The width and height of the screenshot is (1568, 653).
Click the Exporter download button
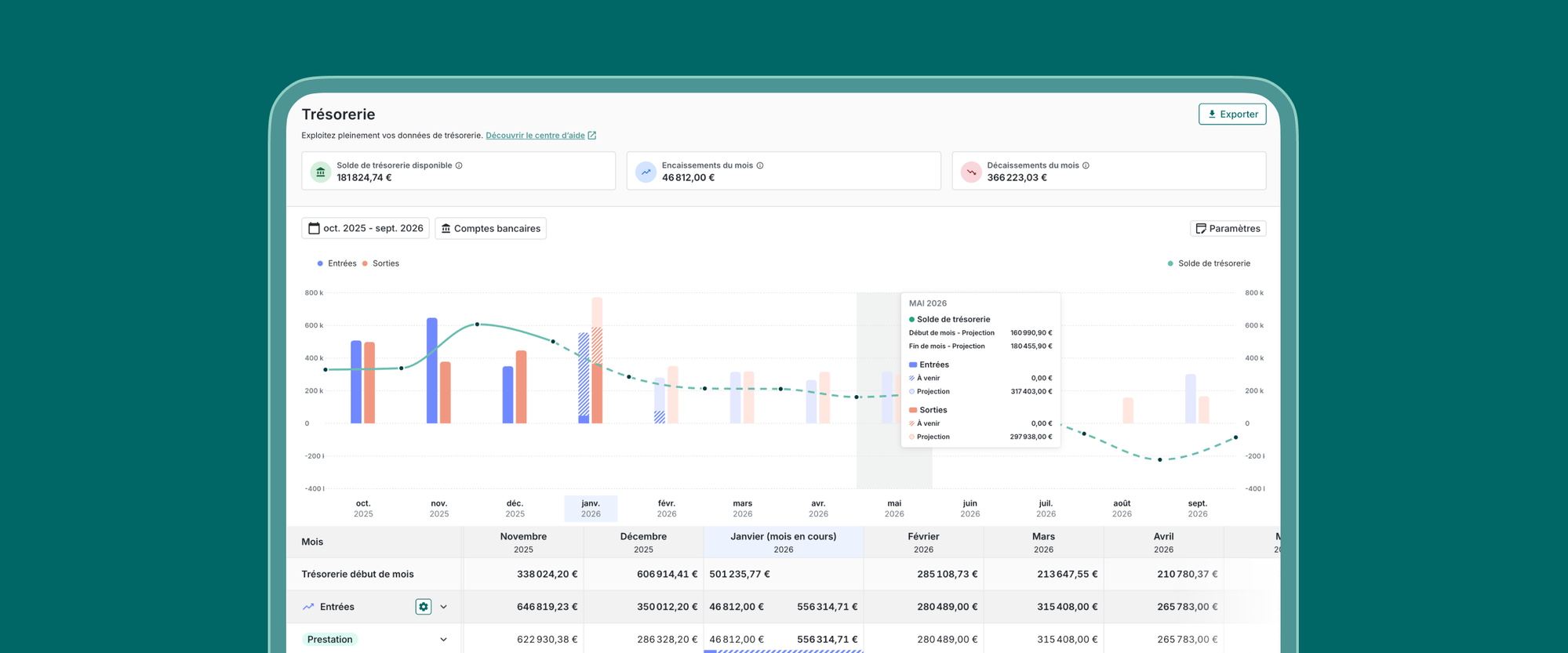[x=1231, y=114]
